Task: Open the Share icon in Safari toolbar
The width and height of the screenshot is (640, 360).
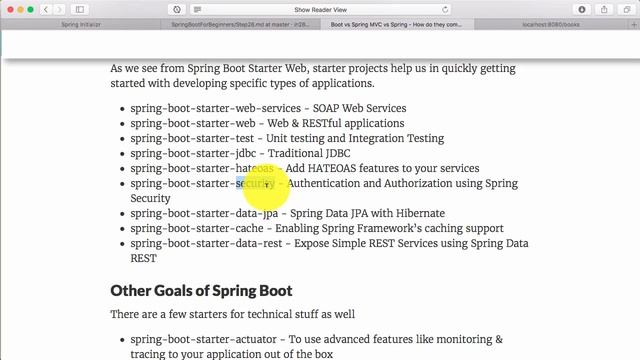Action: tap(604, 9)
